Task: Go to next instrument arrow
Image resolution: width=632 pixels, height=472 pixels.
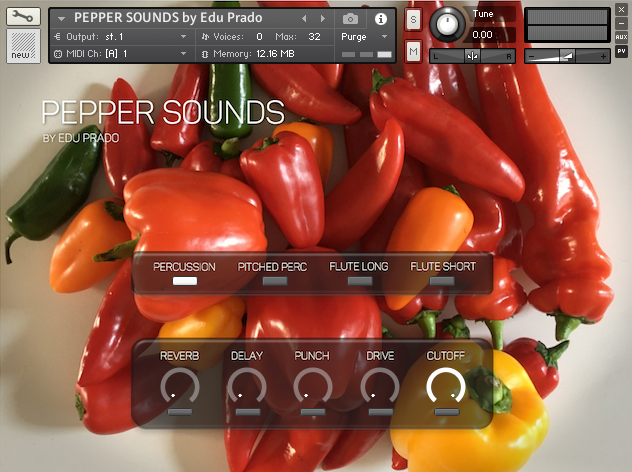Action: (322, 19)
